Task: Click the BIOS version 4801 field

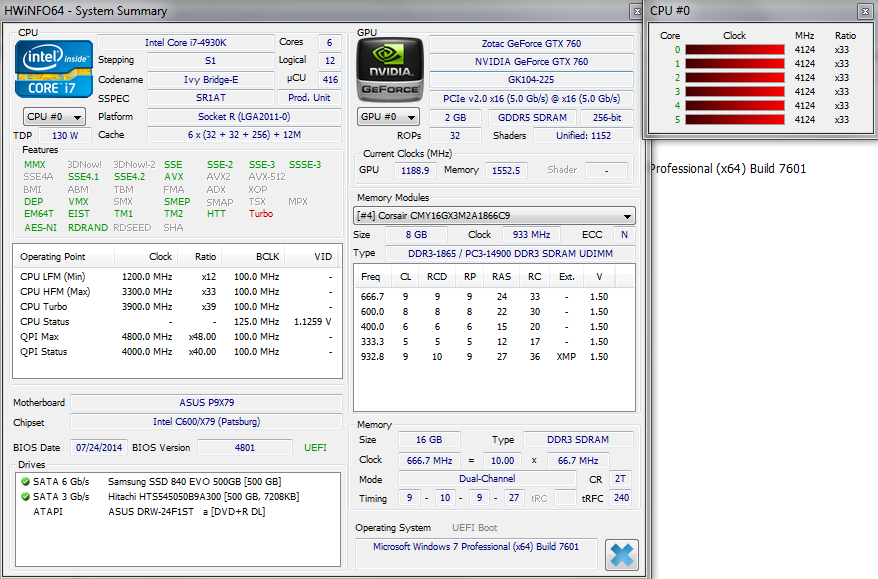Action: pos(245,447)
